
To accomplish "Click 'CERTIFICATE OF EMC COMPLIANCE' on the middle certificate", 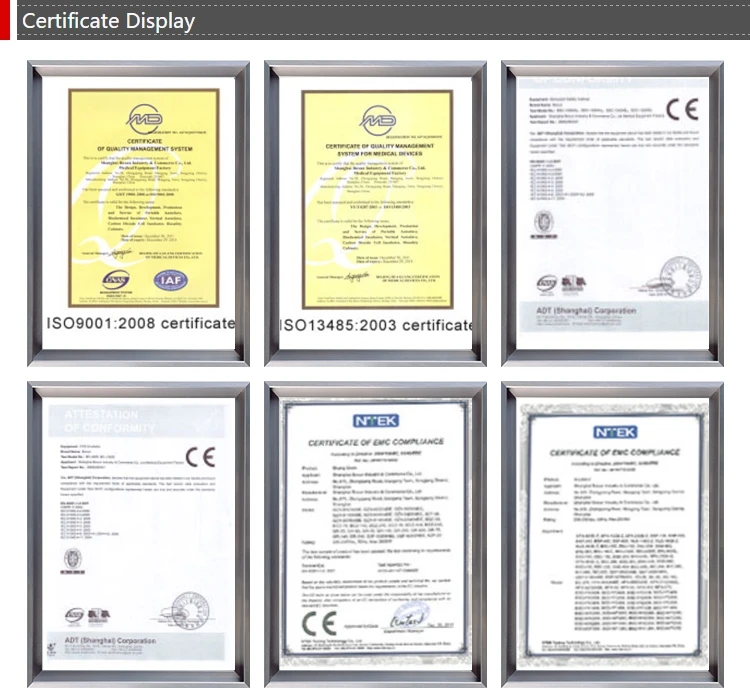I will [376, 442].
